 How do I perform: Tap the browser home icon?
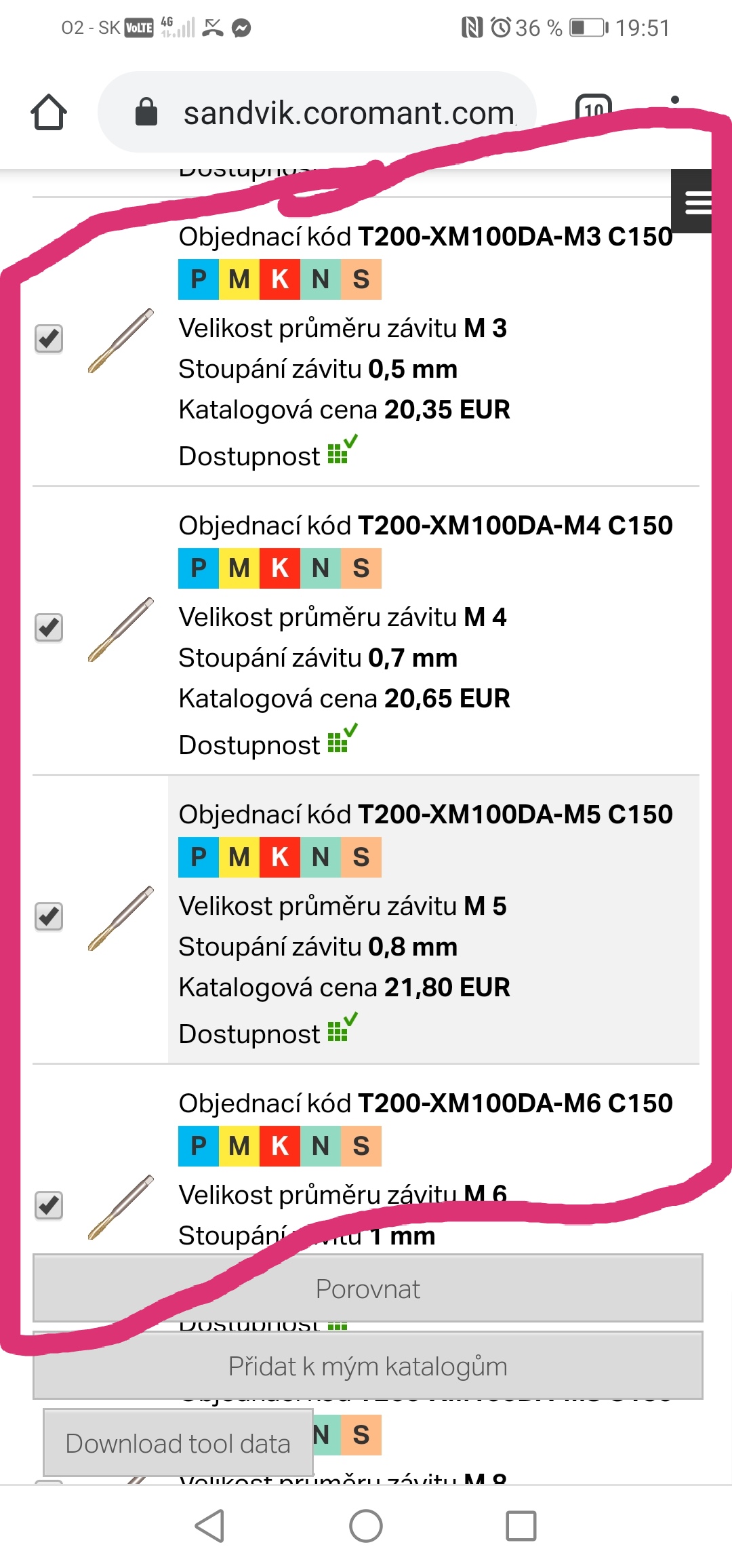49,112
